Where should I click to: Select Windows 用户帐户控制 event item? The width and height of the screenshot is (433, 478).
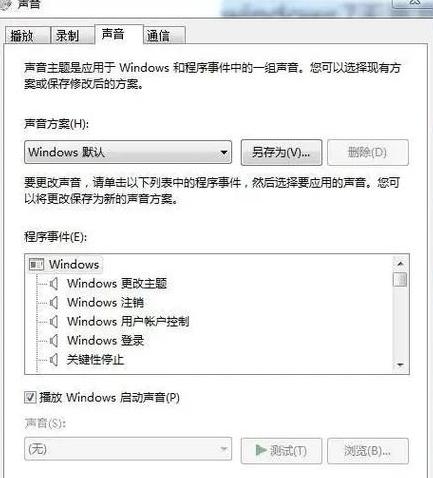click(x=128, y=322)
